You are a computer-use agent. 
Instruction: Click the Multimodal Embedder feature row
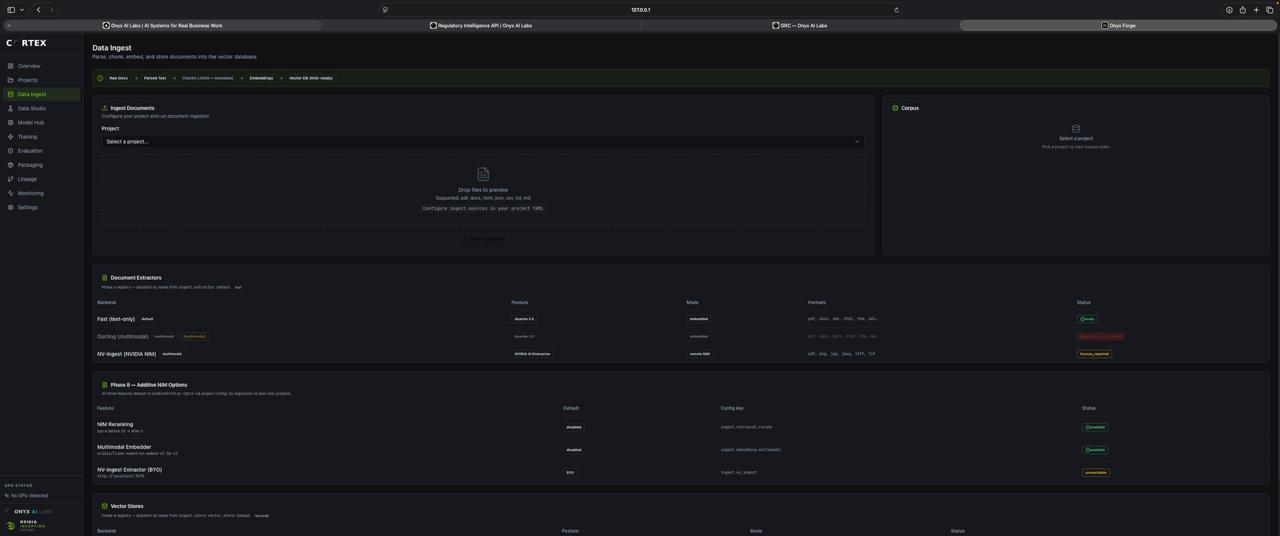680,450
